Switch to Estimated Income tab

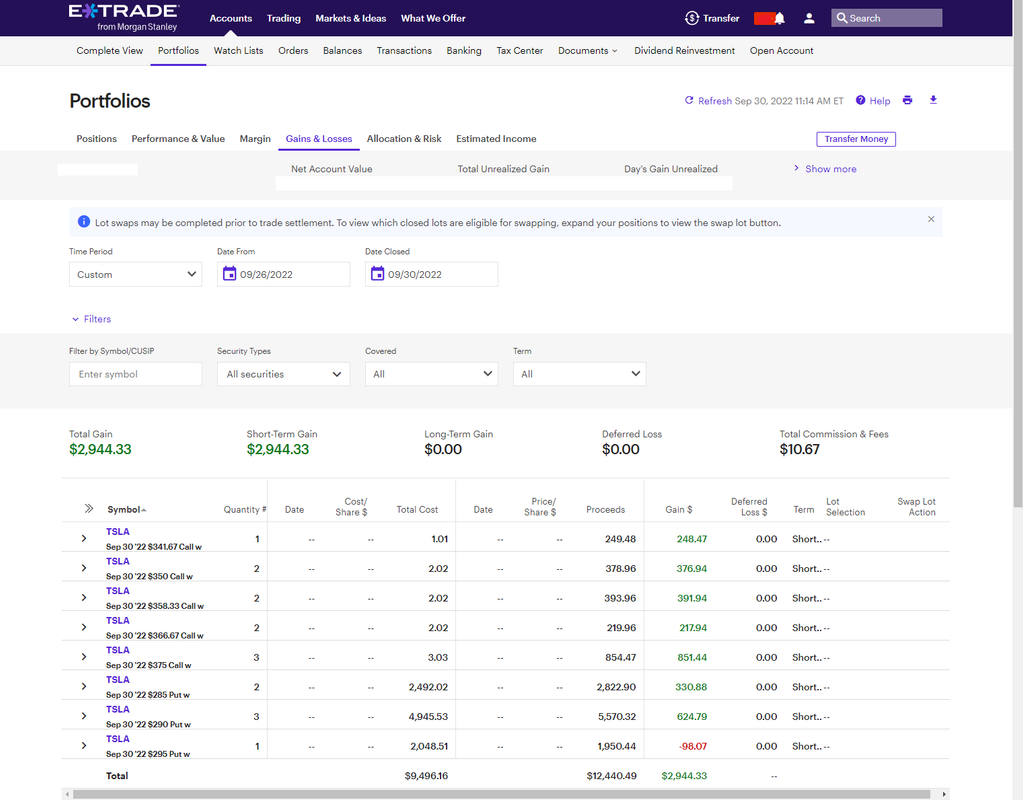click(496, 138)
